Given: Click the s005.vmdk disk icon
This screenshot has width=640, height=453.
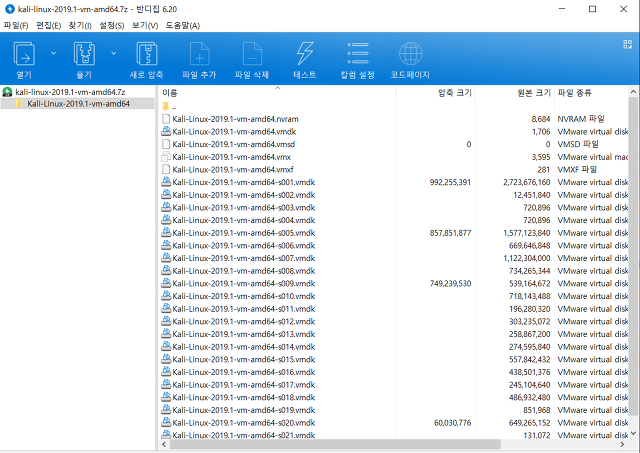Looking at the screenshot, I should 166,233.
